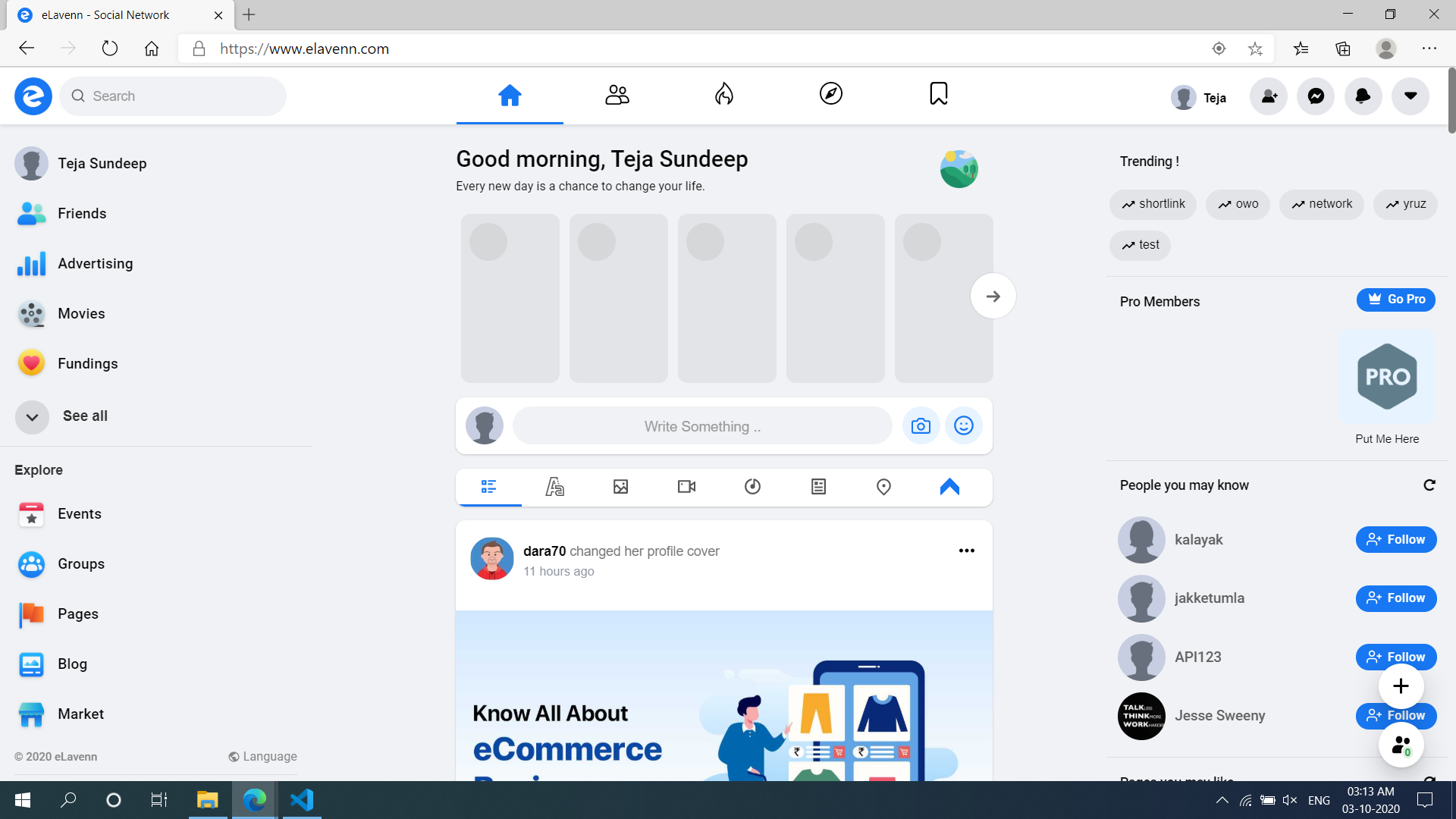This screenshot has height=819, width=1456.
Task: Click emoji smiley in post composer
Action: 964,426
